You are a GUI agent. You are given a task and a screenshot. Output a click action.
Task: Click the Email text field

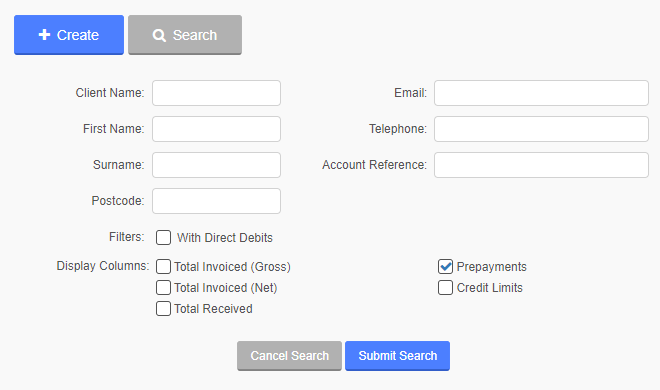coord(541,93)
